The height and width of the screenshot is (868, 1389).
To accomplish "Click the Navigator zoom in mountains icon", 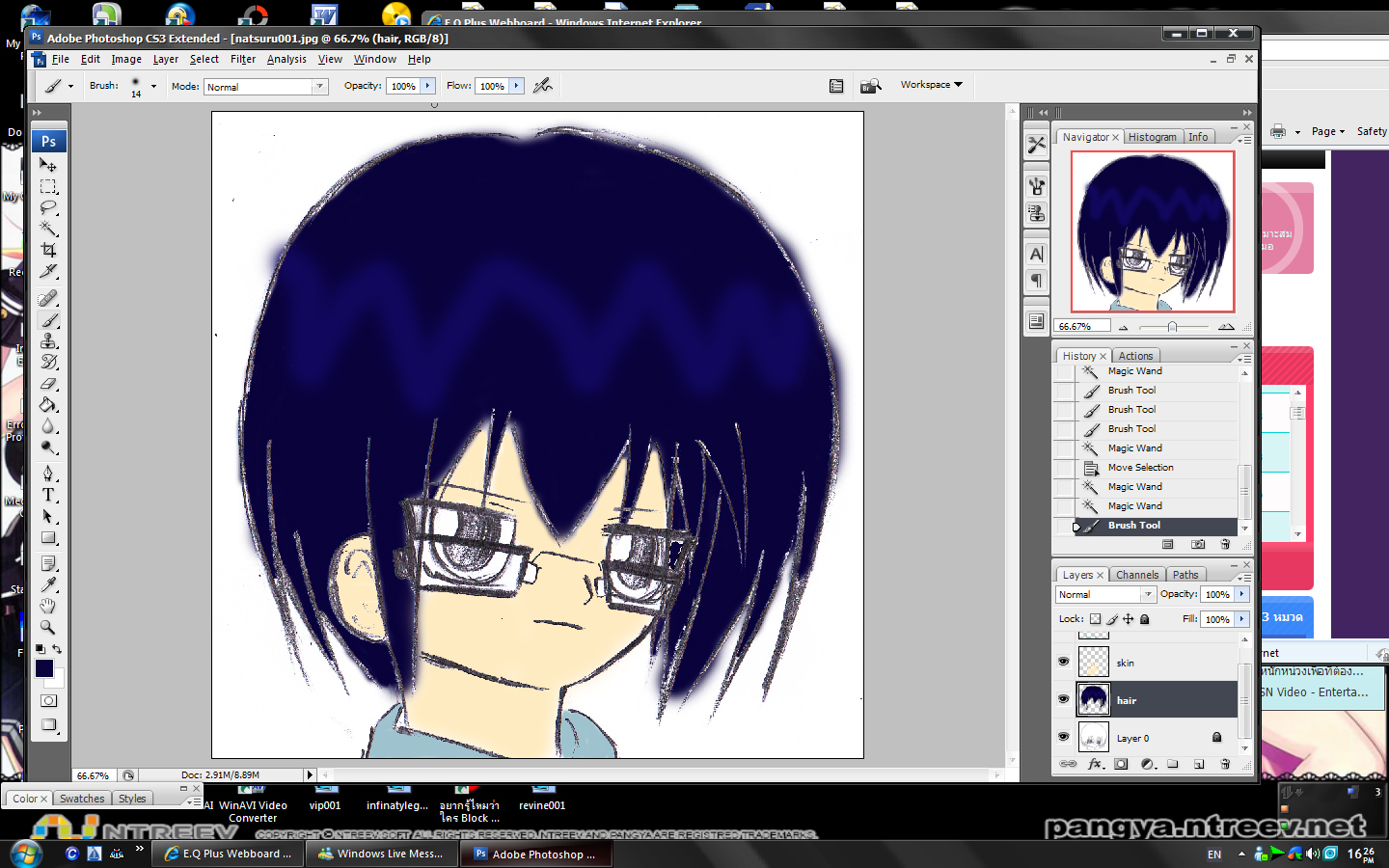I will point(1226,327).
